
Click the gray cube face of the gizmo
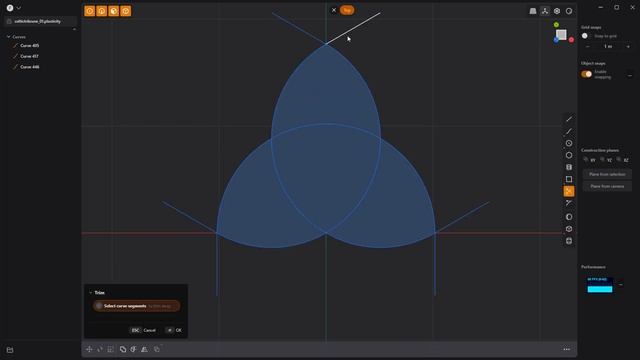[562, 35]
